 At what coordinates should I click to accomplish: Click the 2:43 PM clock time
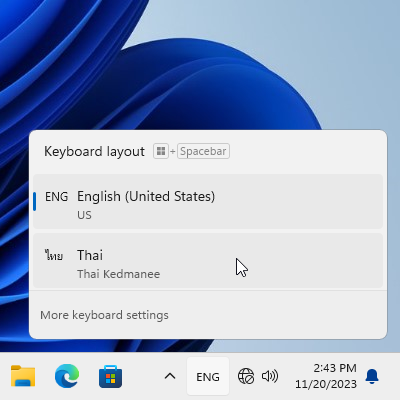[335, 368]
